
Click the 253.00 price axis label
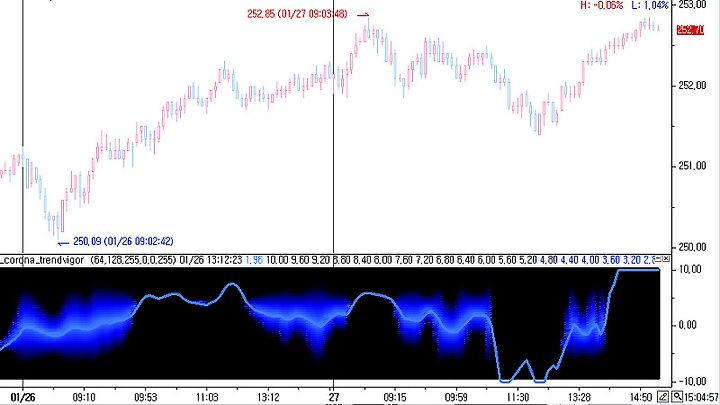[x=692, y=5]
